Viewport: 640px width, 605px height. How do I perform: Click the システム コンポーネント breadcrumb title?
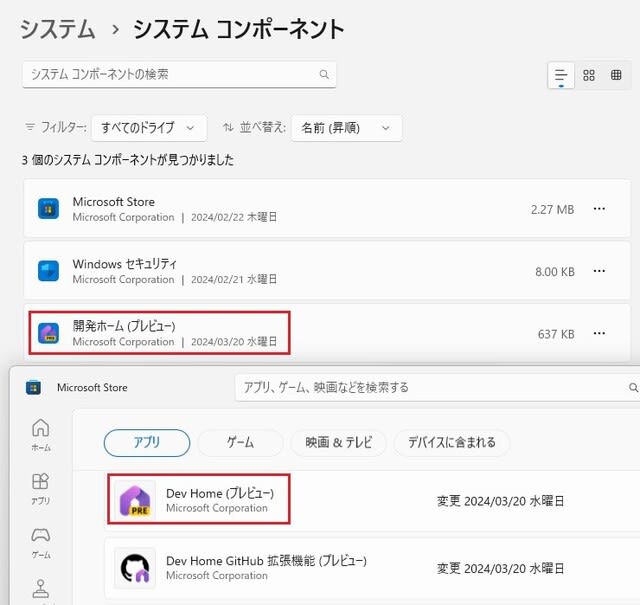239,29
